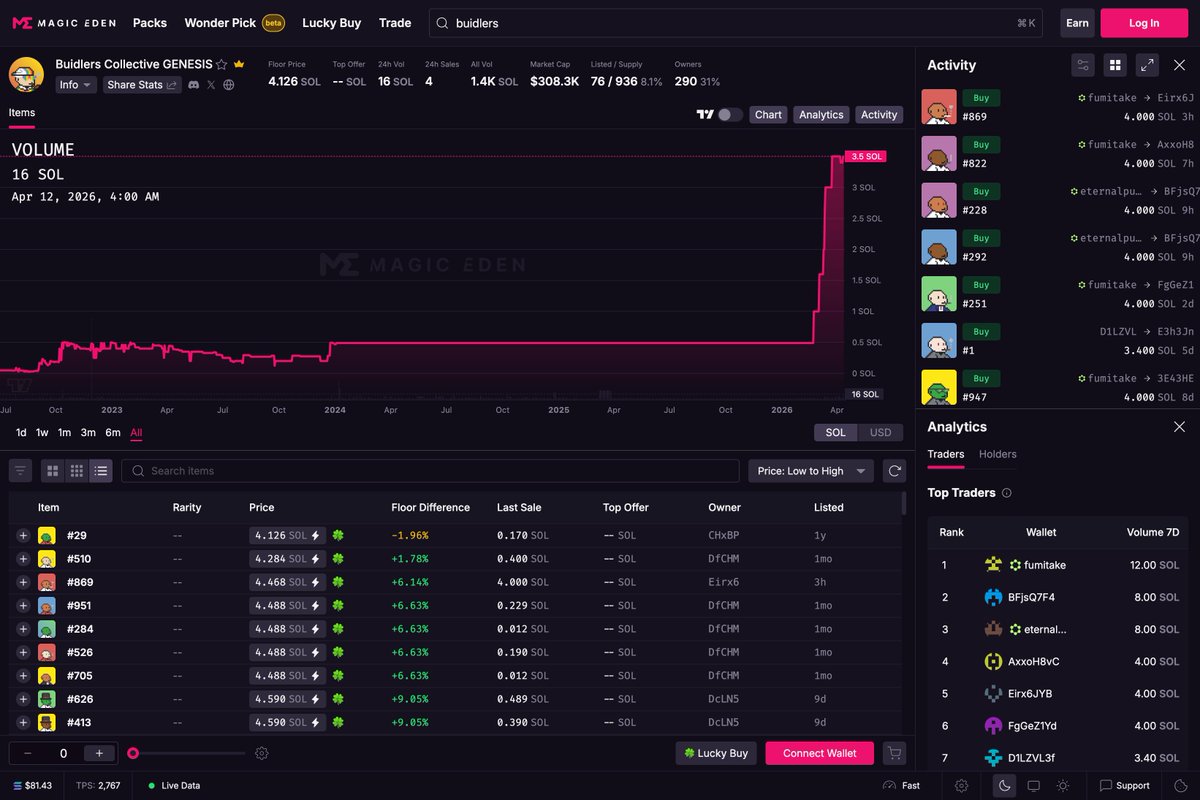Click the bottom-right corner shape icon
Image resolution: width=1200 pixels, height=800 pixels.
(1182, 786)
